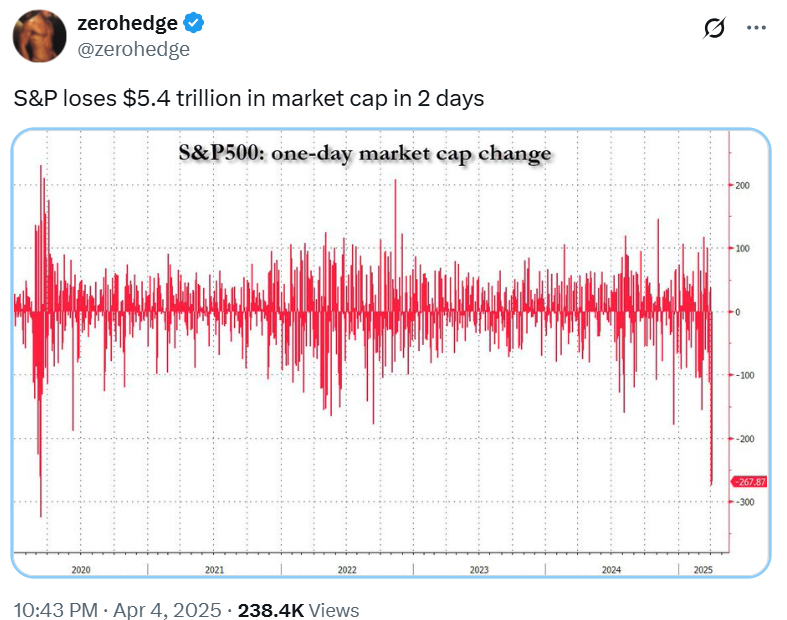Click the 238.4K Views count
The width and height of the screenshot is (787, 620).
coord(298,609)
